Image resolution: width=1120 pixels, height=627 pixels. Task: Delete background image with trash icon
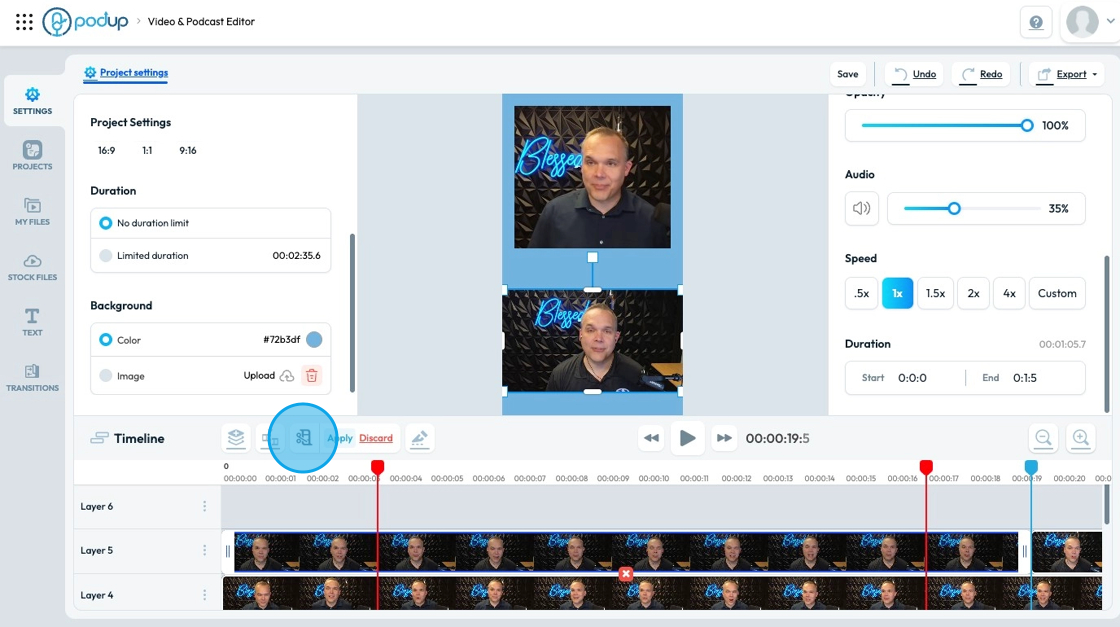coord(311,376)
